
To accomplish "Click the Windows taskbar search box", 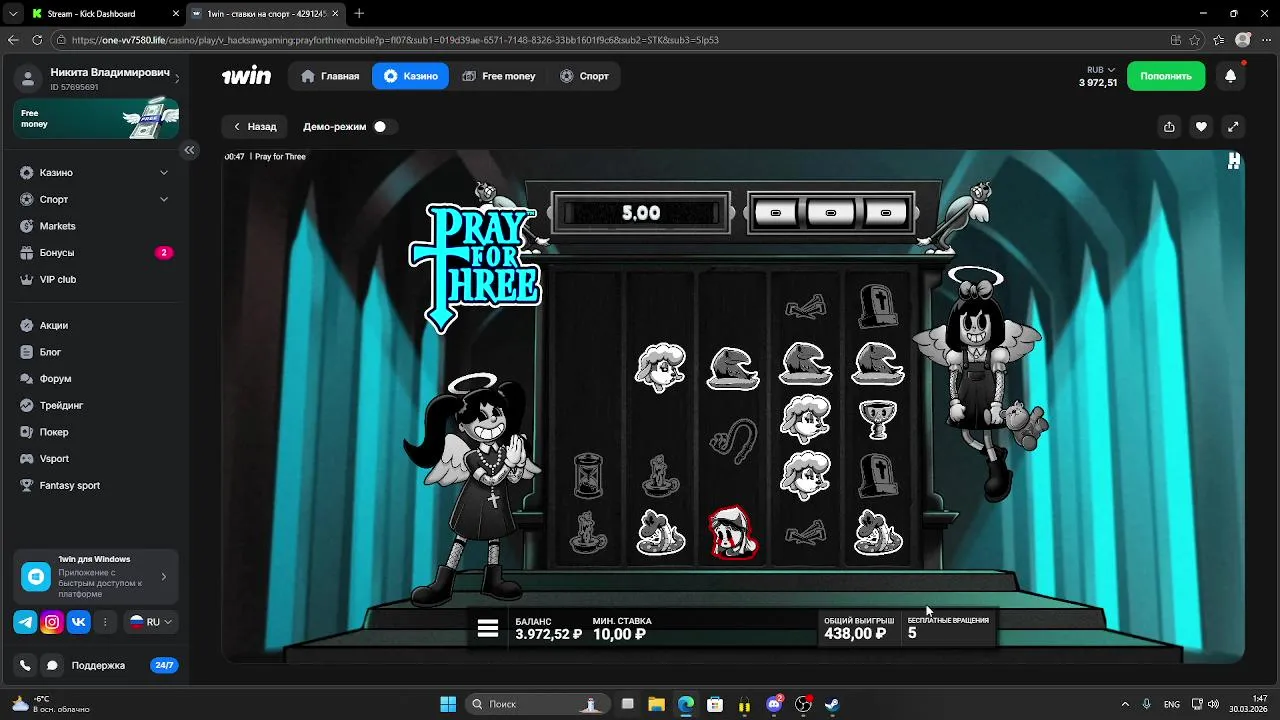I will 538,704.
